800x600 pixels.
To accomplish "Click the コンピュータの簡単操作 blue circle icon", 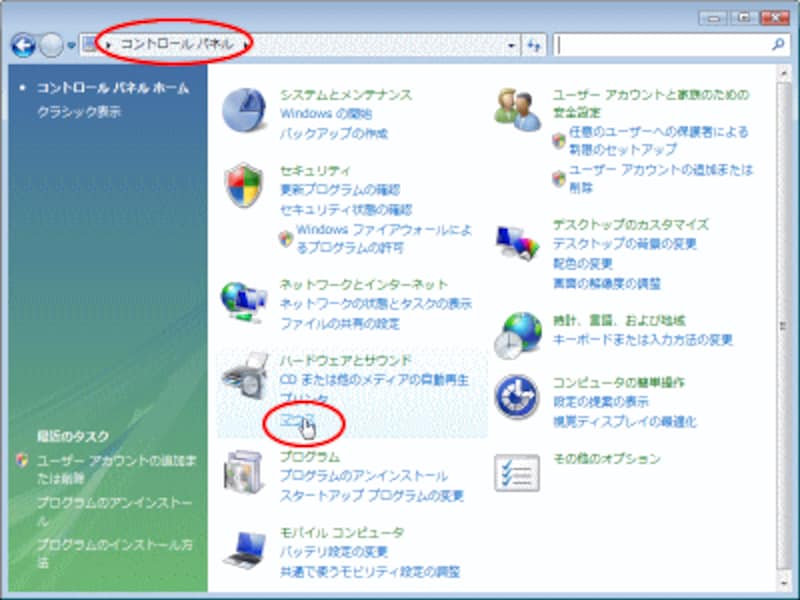I will (x=517, y=397).
